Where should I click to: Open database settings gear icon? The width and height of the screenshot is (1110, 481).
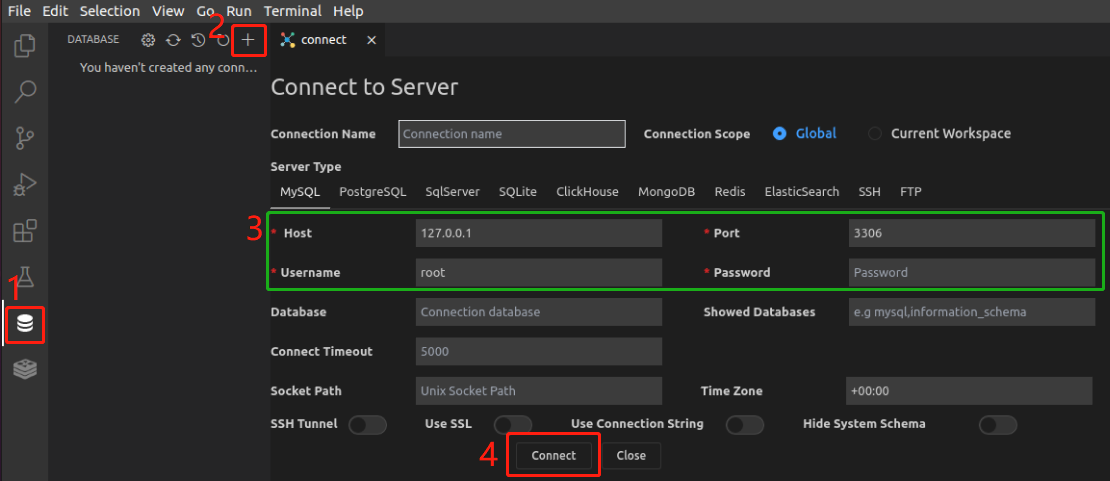click(x=148, y=40)
